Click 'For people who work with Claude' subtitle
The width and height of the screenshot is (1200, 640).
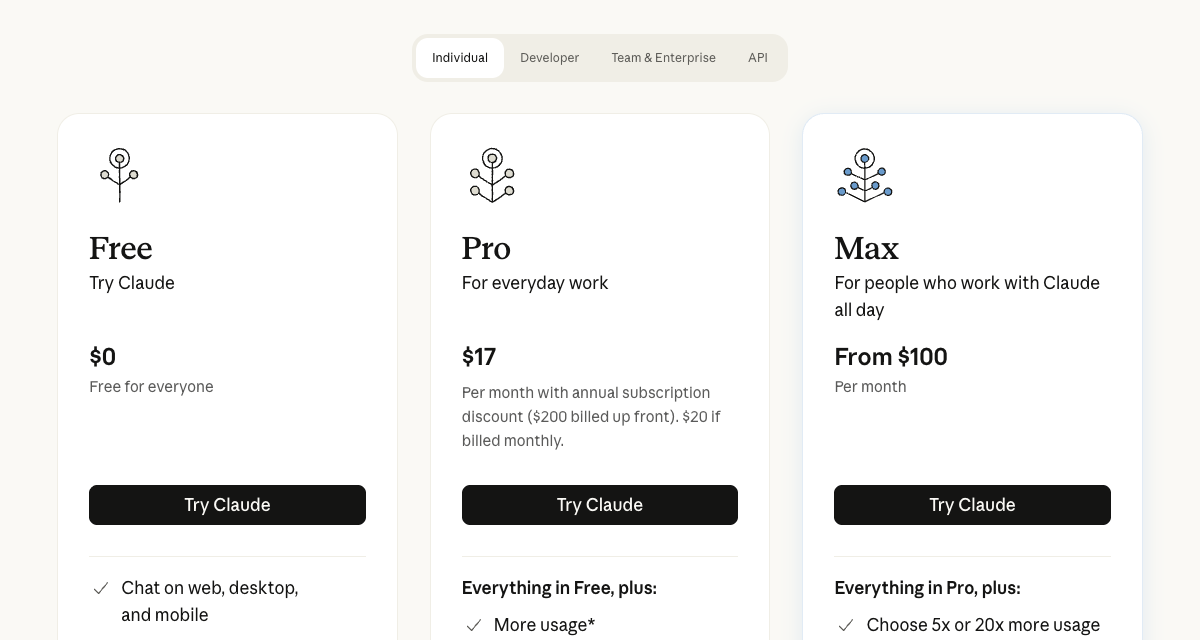[x=967, y=296]
